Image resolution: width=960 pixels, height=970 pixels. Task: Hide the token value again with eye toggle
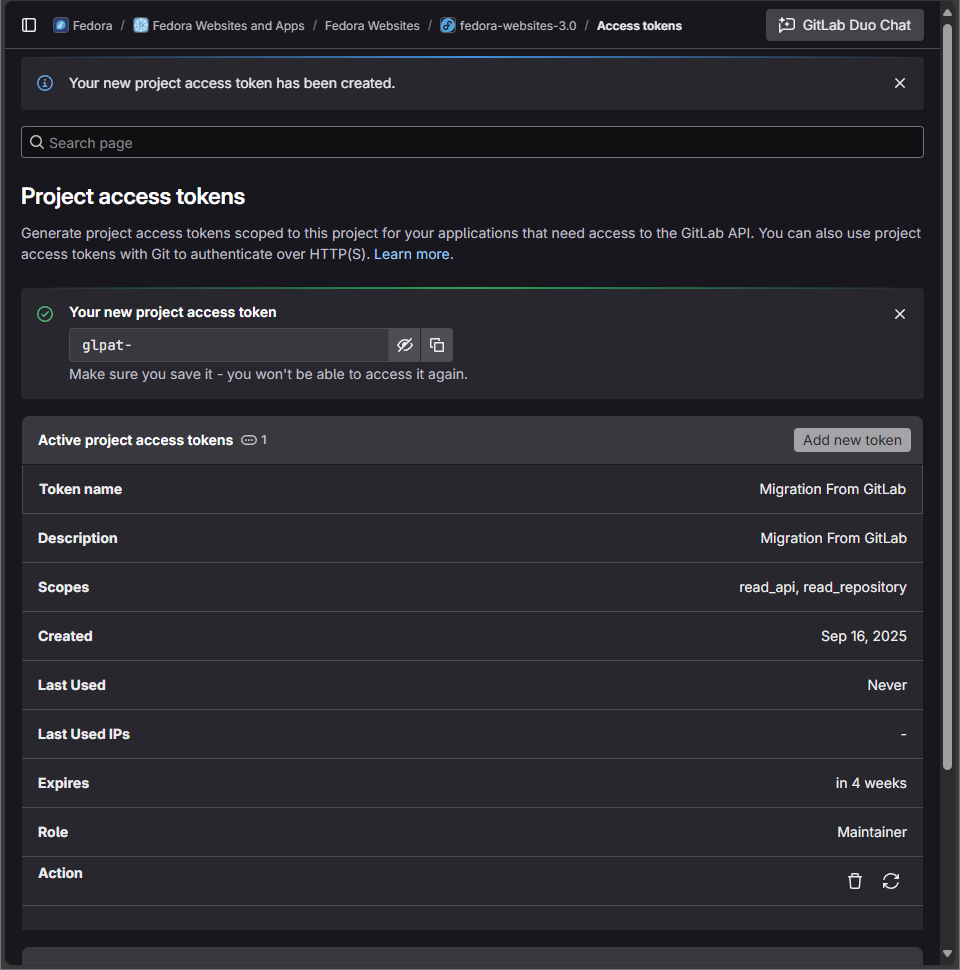[x=405, y=344]
